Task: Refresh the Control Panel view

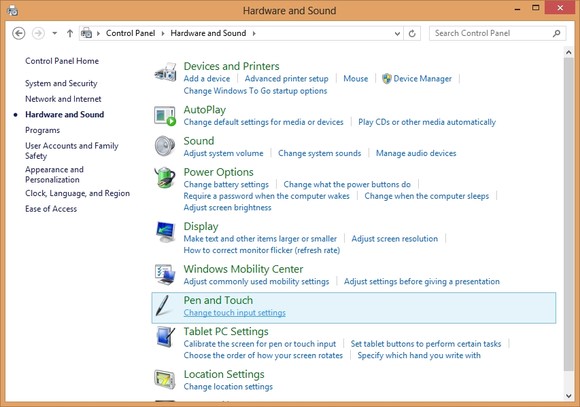Action: pos(412,33)
